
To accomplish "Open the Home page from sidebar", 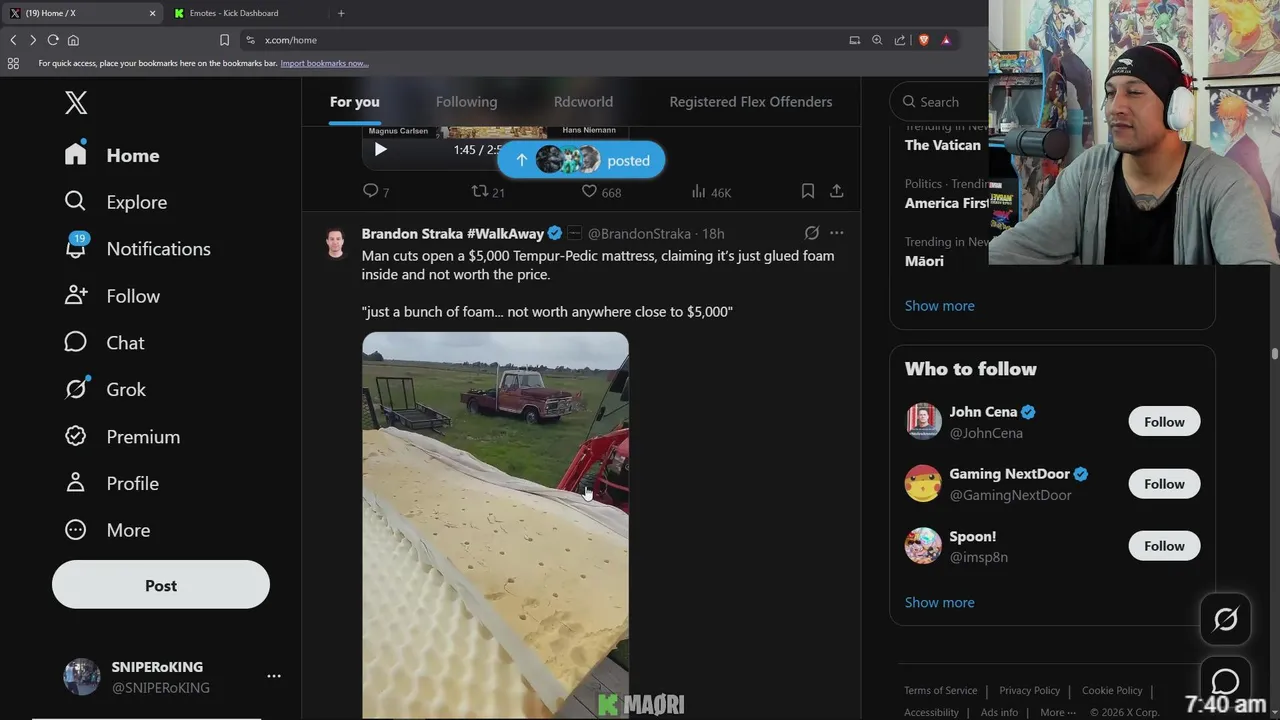I will point(112,155).
